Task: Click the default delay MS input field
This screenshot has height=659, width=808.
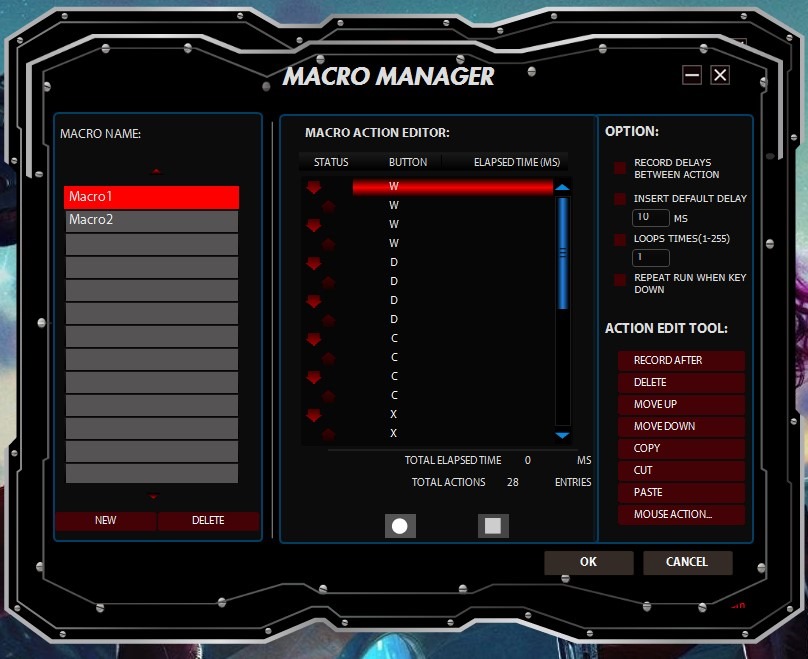Action: pyautogui.click(x=651, y=218)
